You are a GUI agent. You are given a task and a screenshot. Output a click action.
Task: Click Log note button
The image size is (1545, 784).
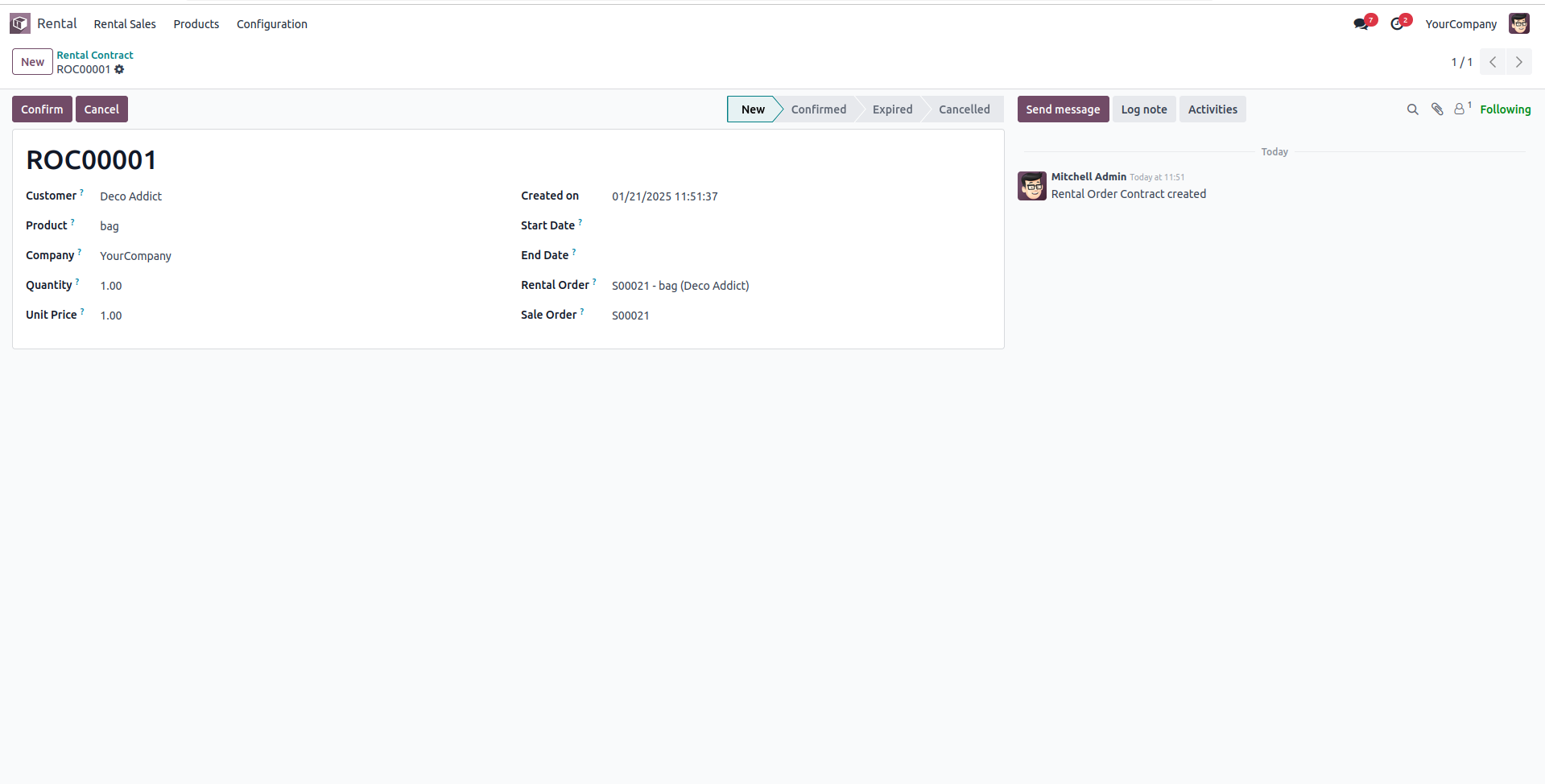[1144, 109]
